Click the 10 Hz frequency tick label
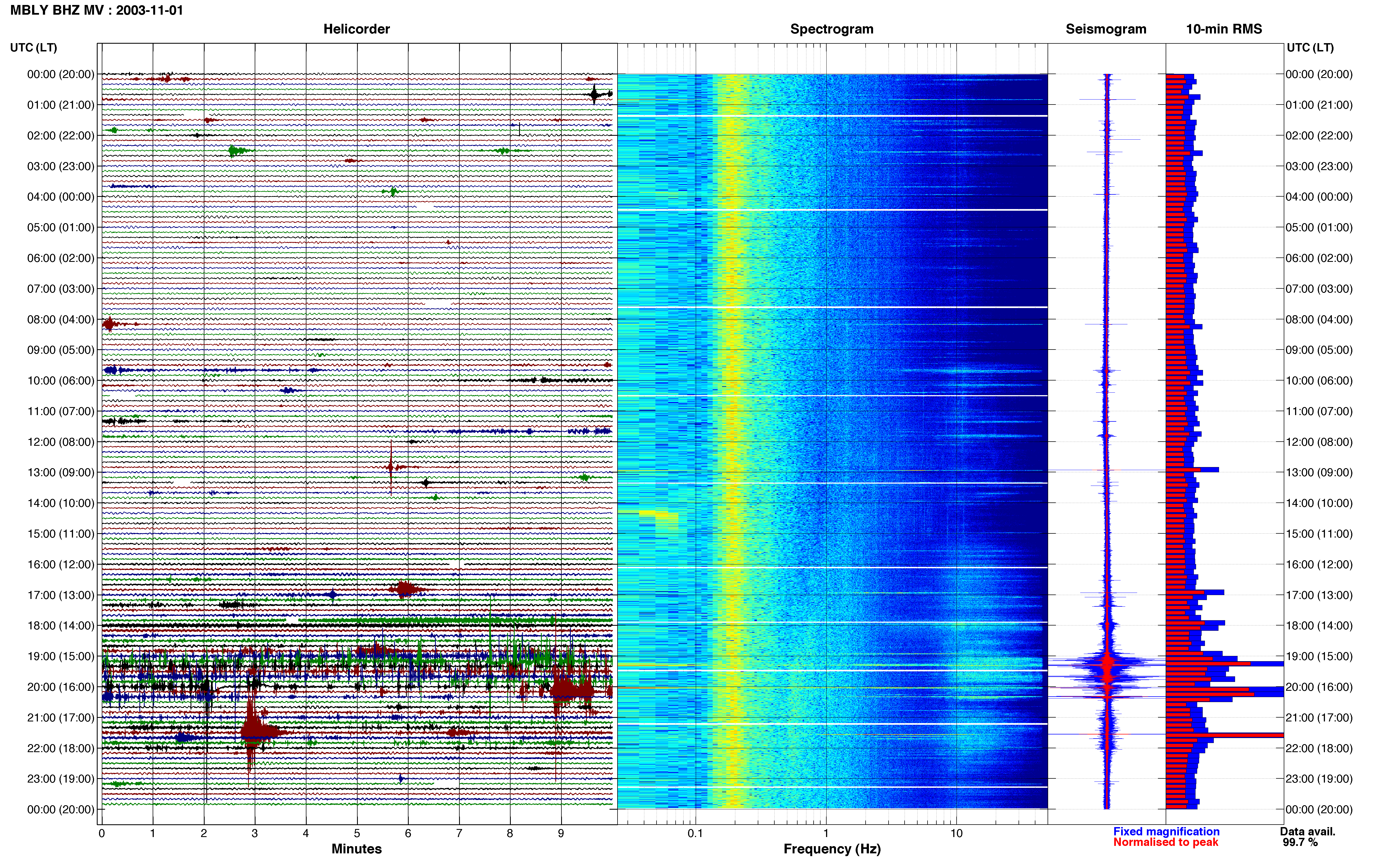 pyautogui.click(x=956, y=833)
